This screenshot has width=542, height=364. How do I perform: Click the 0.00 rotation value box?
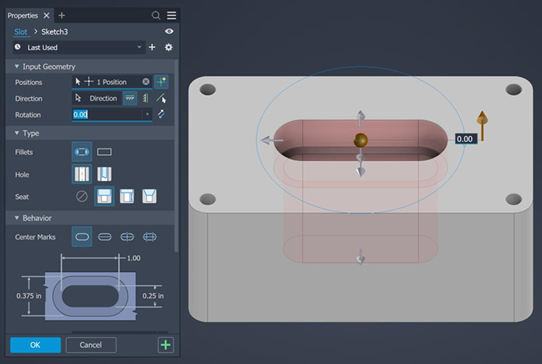466,139
